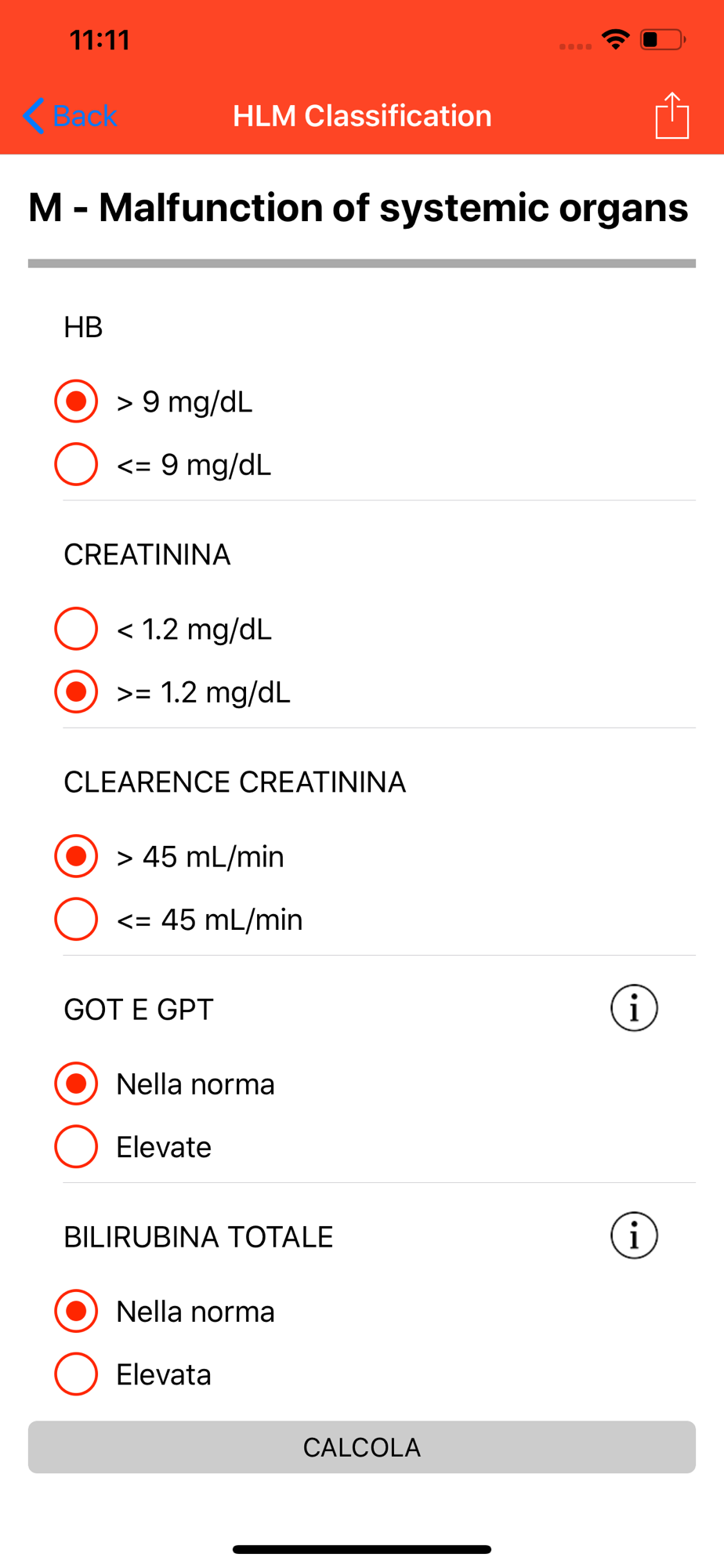Open GOT E GPT info icon
This screenshot has width=724, height=1568.
[634, 1008]
